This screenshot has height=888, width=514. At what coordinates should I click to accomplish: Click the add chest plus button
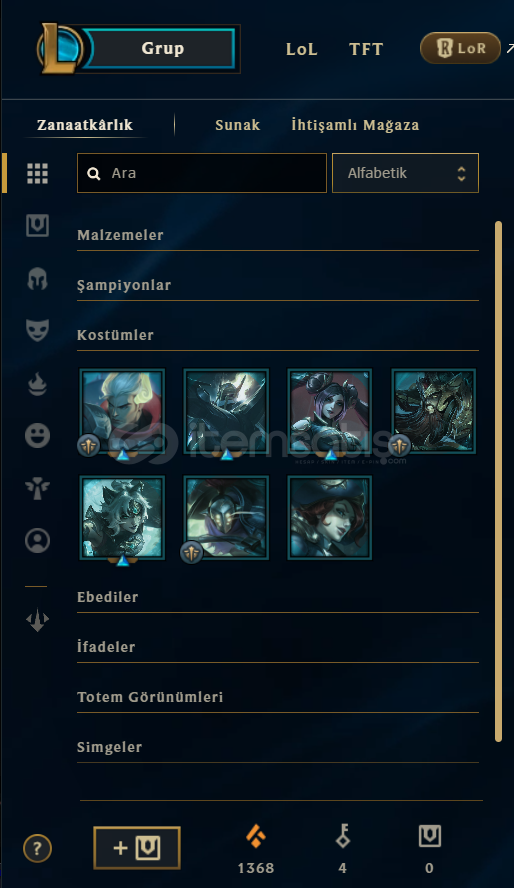pos(137,848)
